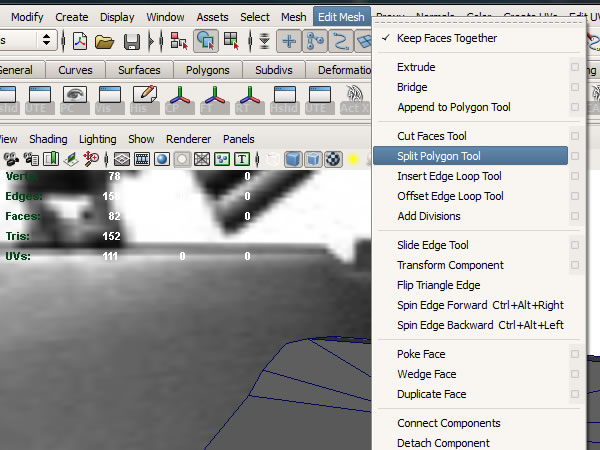This screenshot has width=600, height=450.
Task: Open Split Polygon Tool options box
Action: click(574, 157)
